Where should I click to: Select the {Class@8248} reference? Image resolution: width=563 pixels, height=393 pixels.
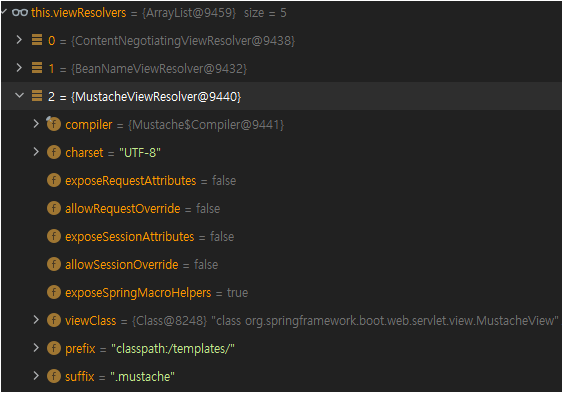point(169,321)
